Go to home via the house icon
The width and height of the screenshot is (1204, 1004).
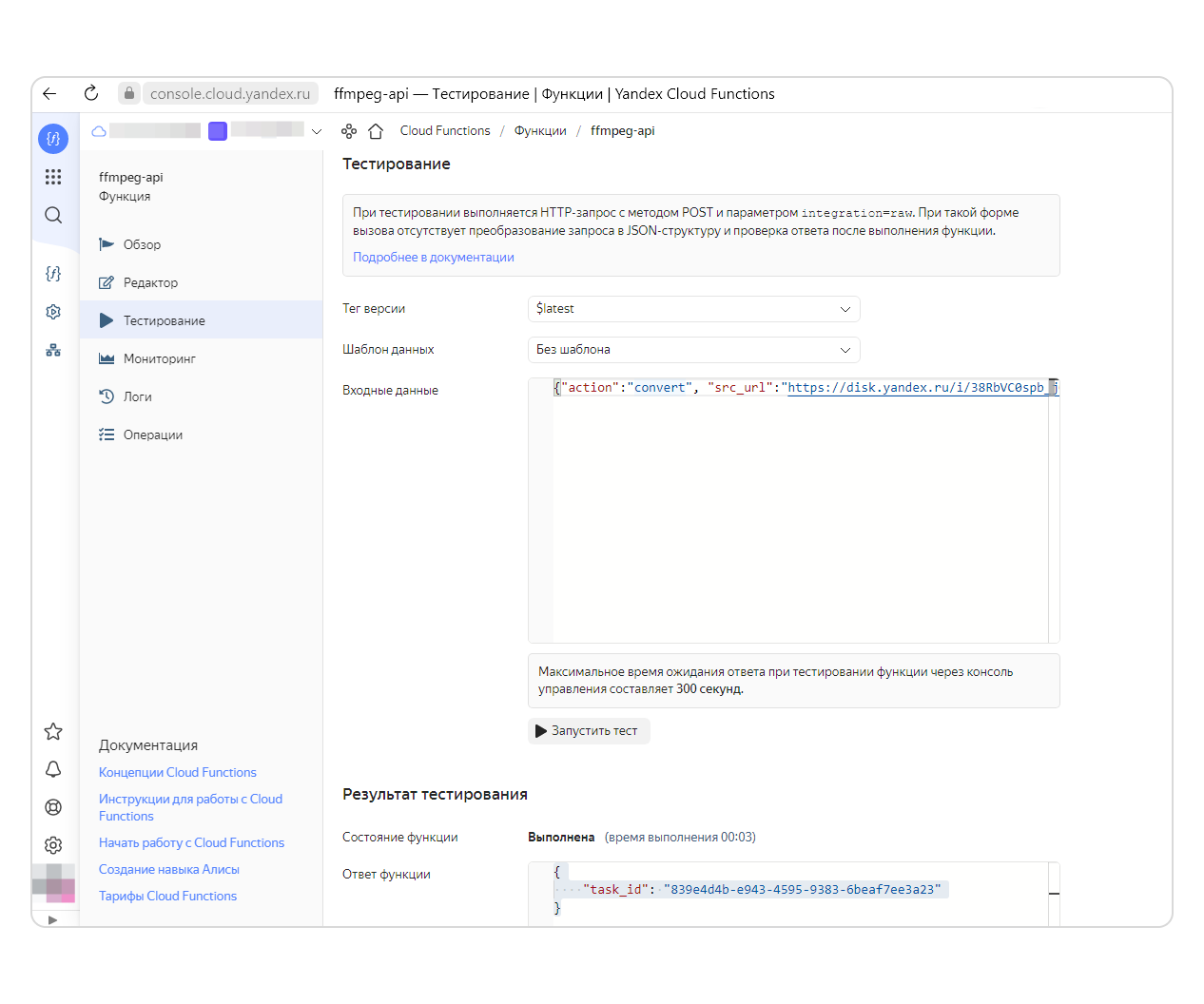376,131
